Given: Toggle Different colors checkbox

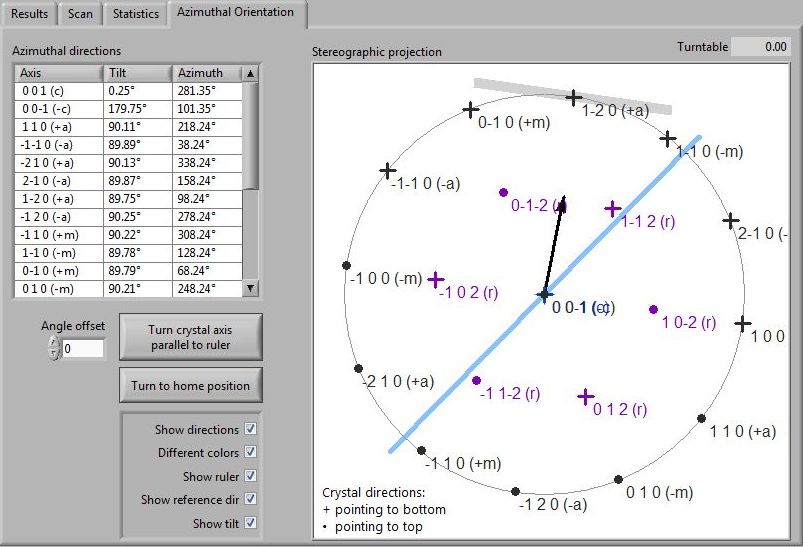Looking at the screenshot, I should coord(250,452).
